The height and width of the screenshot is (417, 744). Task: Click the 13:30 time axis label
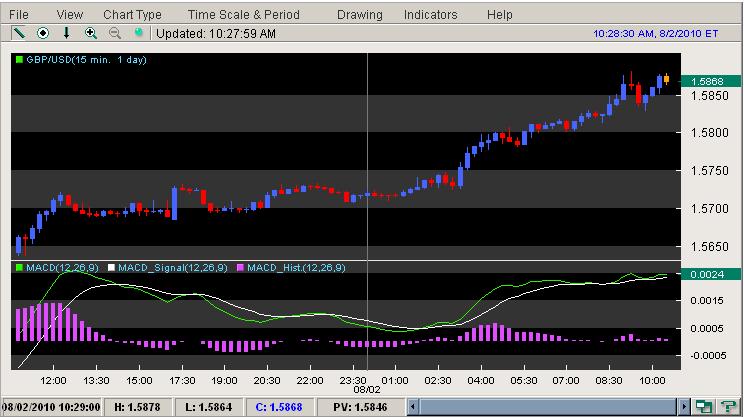click(96, 381)
